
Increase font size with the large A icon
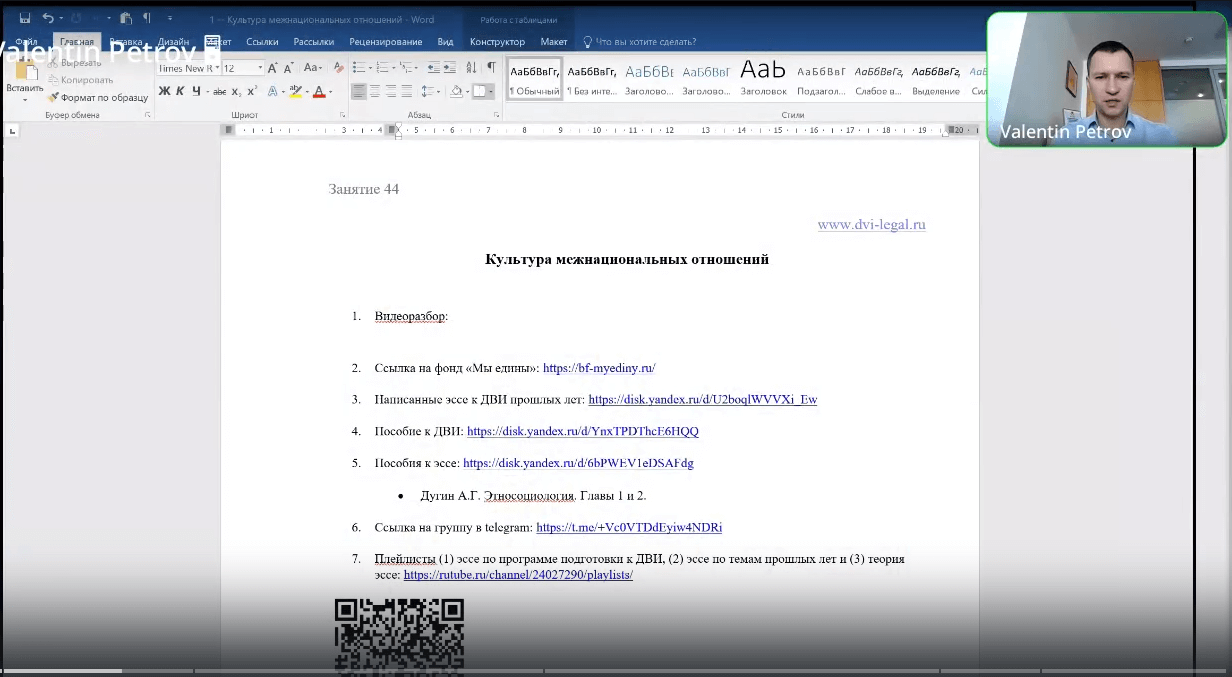pyautogui.click(x=273, y=68)
